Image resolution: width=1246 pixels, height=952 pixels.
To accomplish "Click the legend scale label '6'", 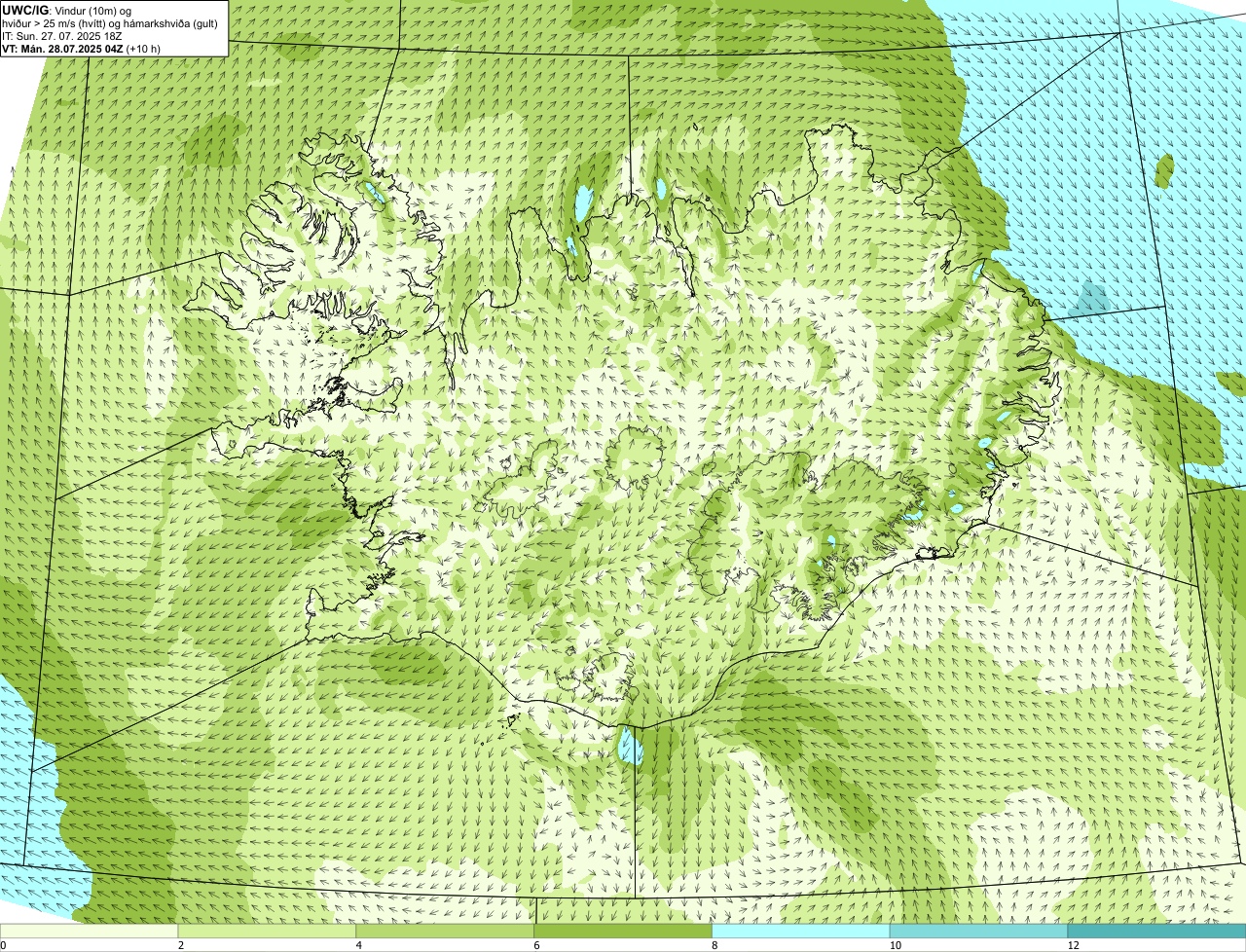I will 537,945.
